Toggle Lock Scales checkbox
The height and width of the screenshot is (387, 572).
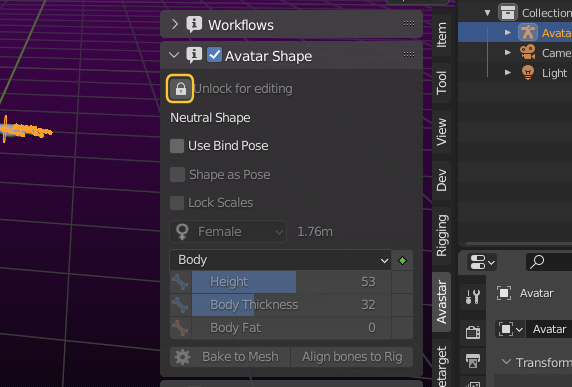177,203
